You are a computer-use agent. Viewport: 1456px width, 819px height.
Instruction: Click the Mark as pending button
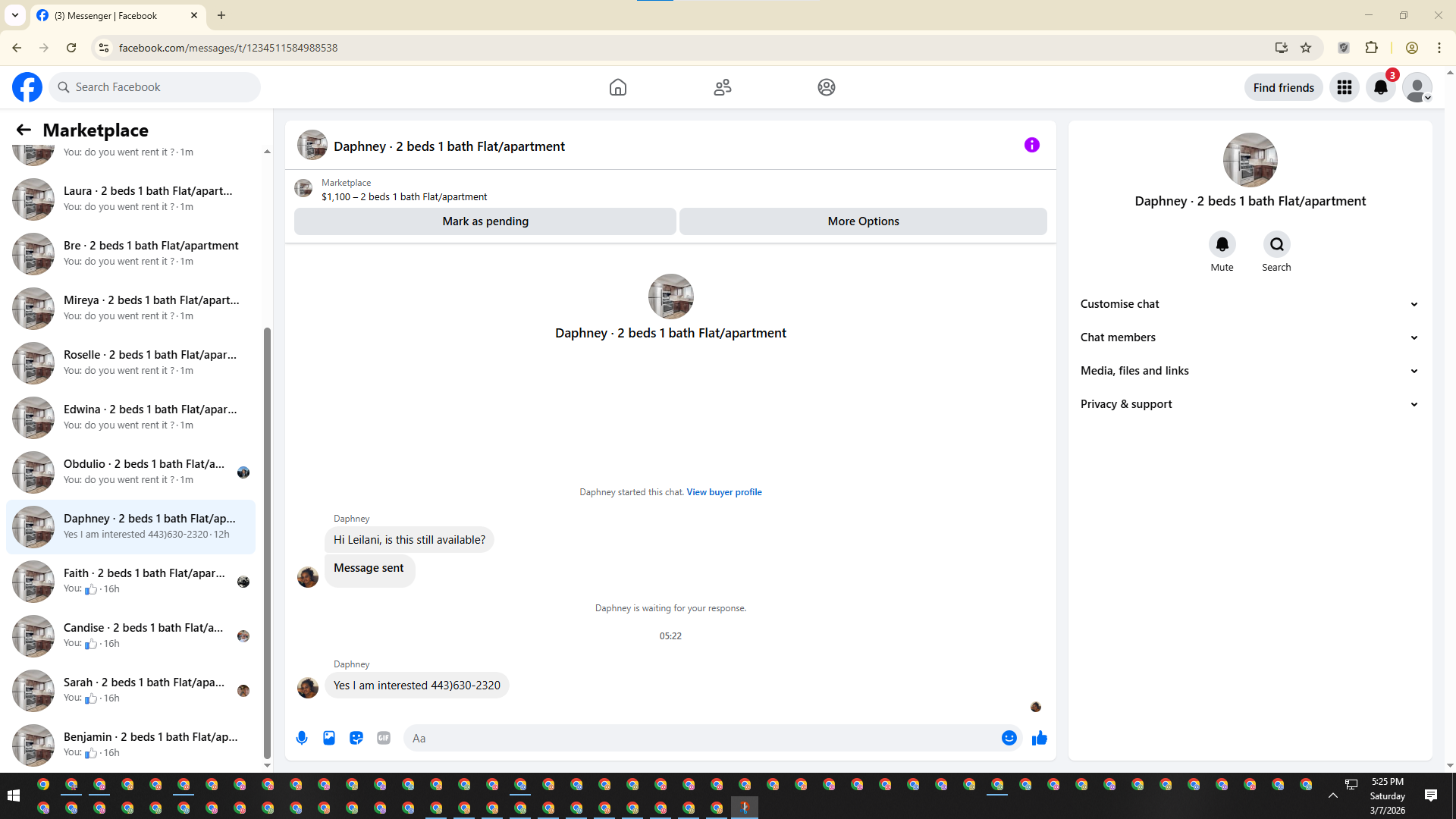click(x=485, y=221)
